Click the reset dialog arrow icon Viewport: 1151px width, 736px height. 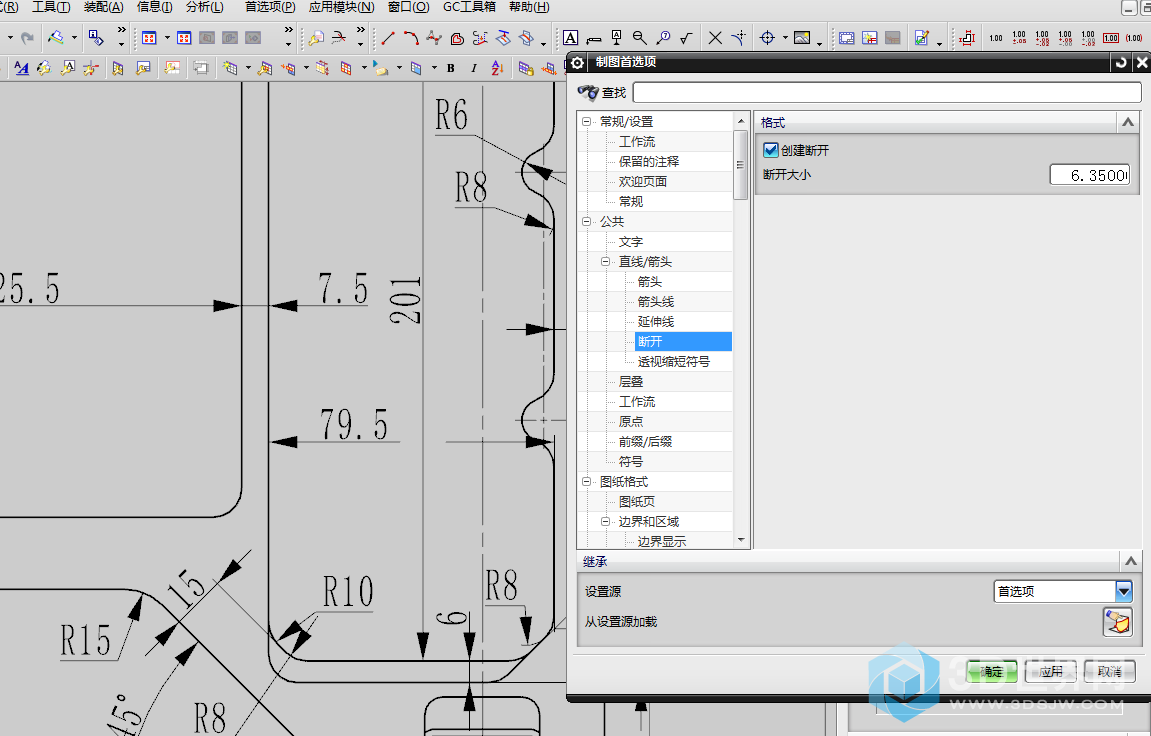(x=1121, y=62)
